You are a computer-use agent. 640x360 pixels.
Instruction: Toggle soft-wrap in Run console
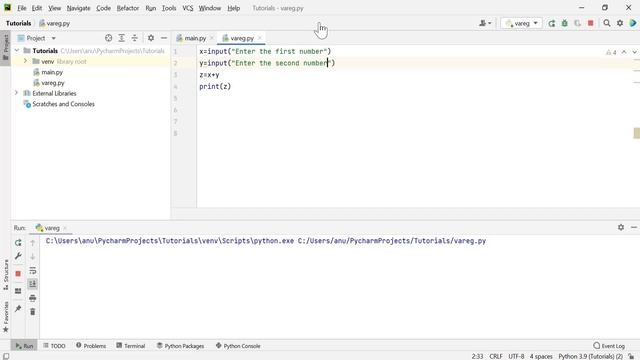tap(33, 271)
